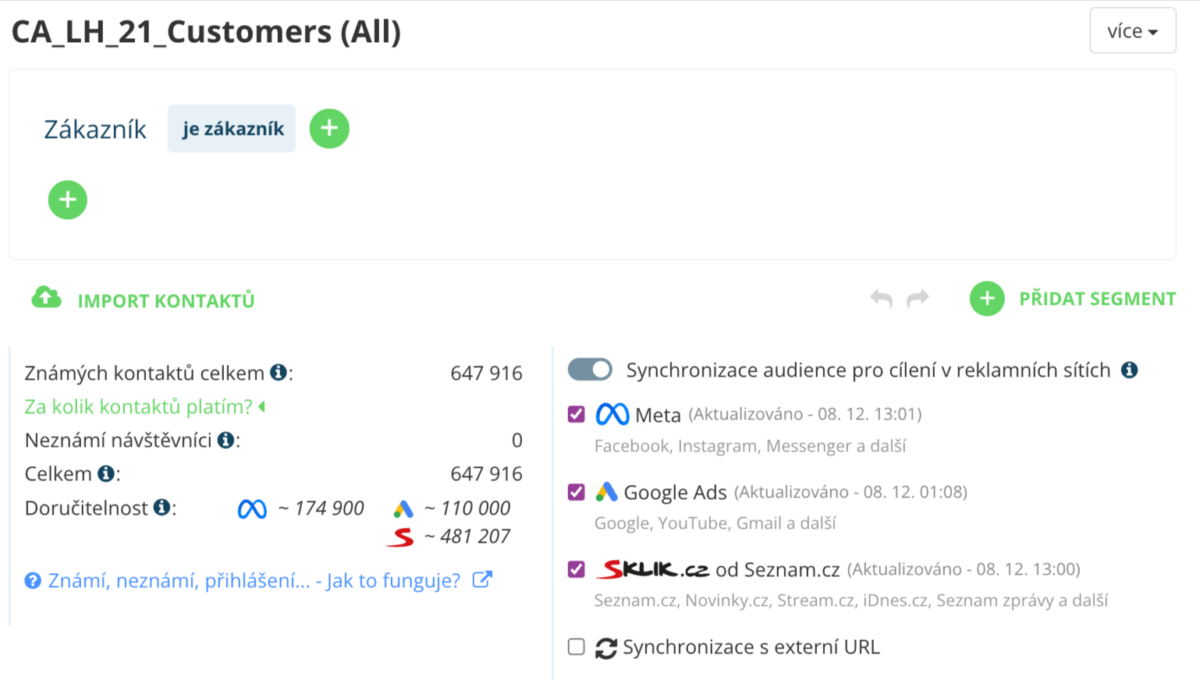Click the redo arrow icon
The height and width of the screenshot is (680, 1200).
(918, 298)
